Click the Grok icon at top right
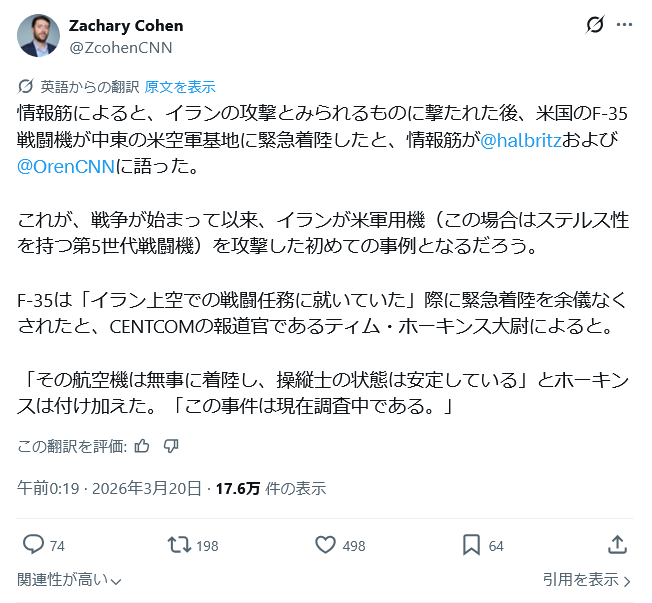 tap(594, 25)
